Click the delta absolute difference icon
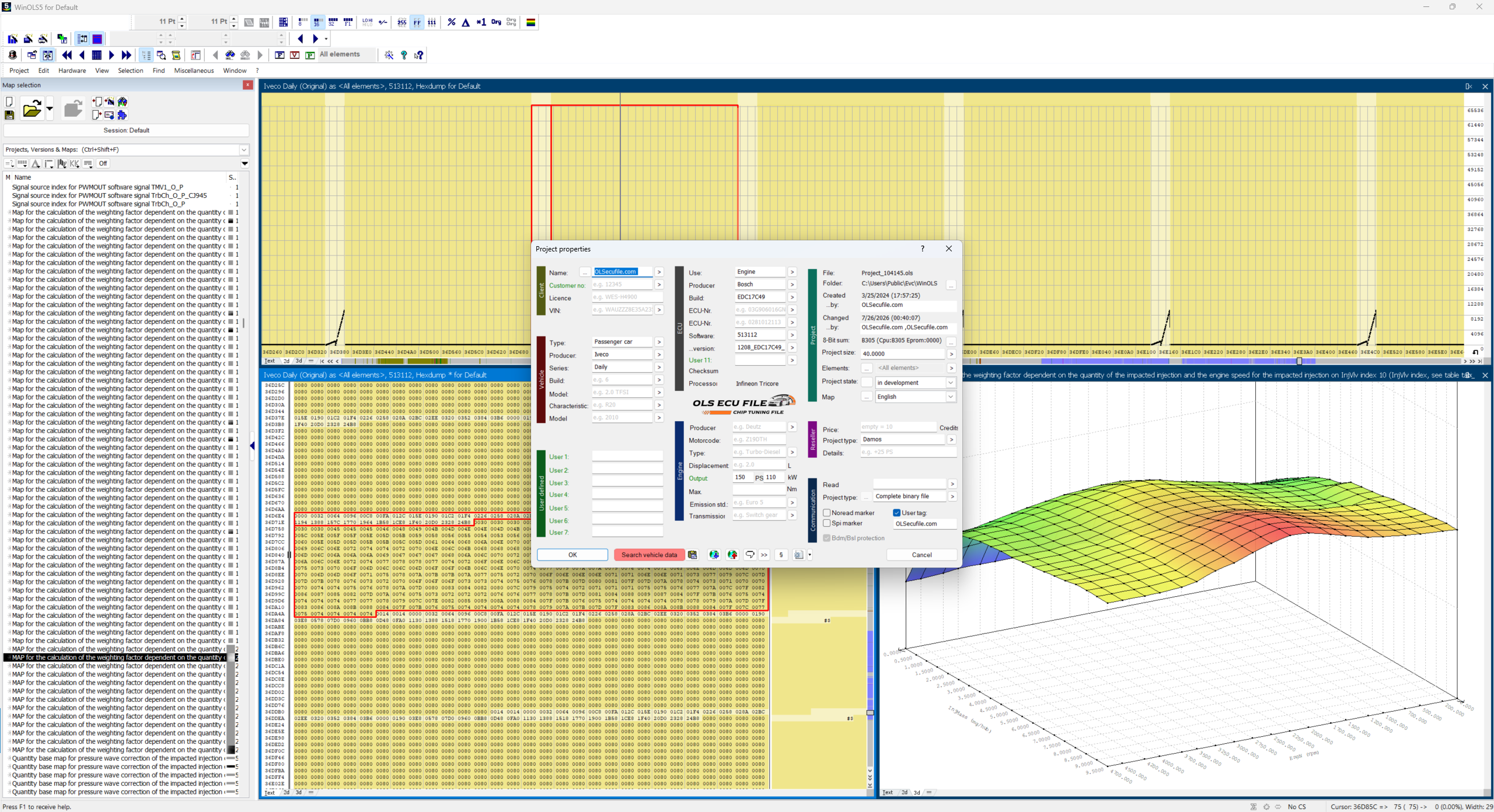Viewport: 1494px width, 812px height. click(x=466, y=22)
